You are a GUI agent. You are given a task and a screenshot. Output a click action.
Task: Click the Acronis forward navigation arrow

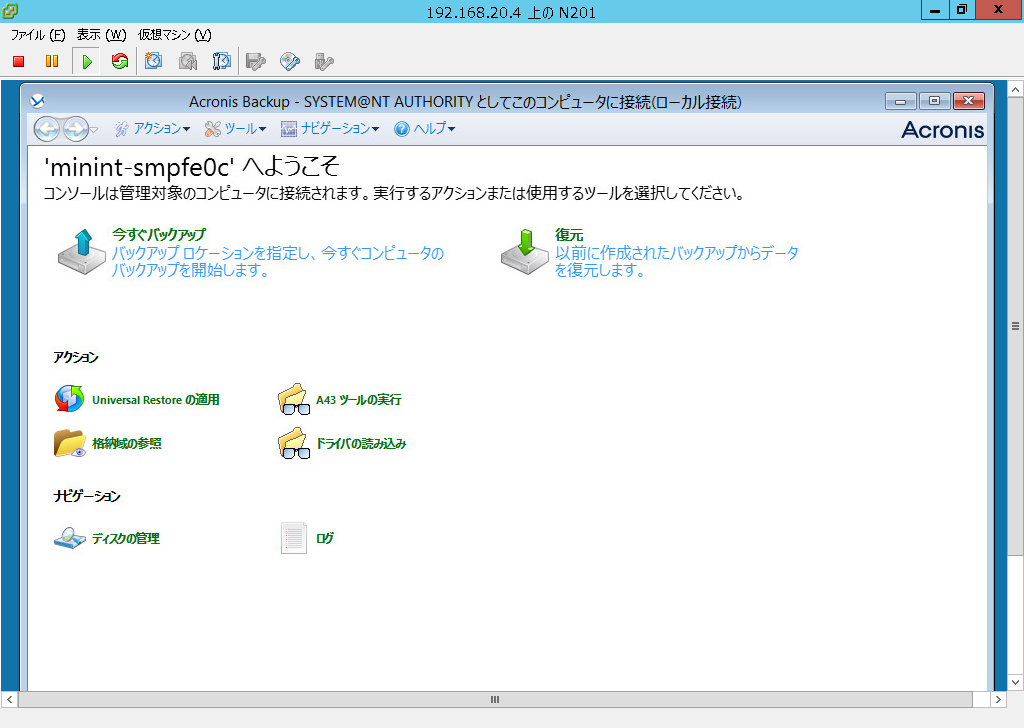(x=76, y=129)
